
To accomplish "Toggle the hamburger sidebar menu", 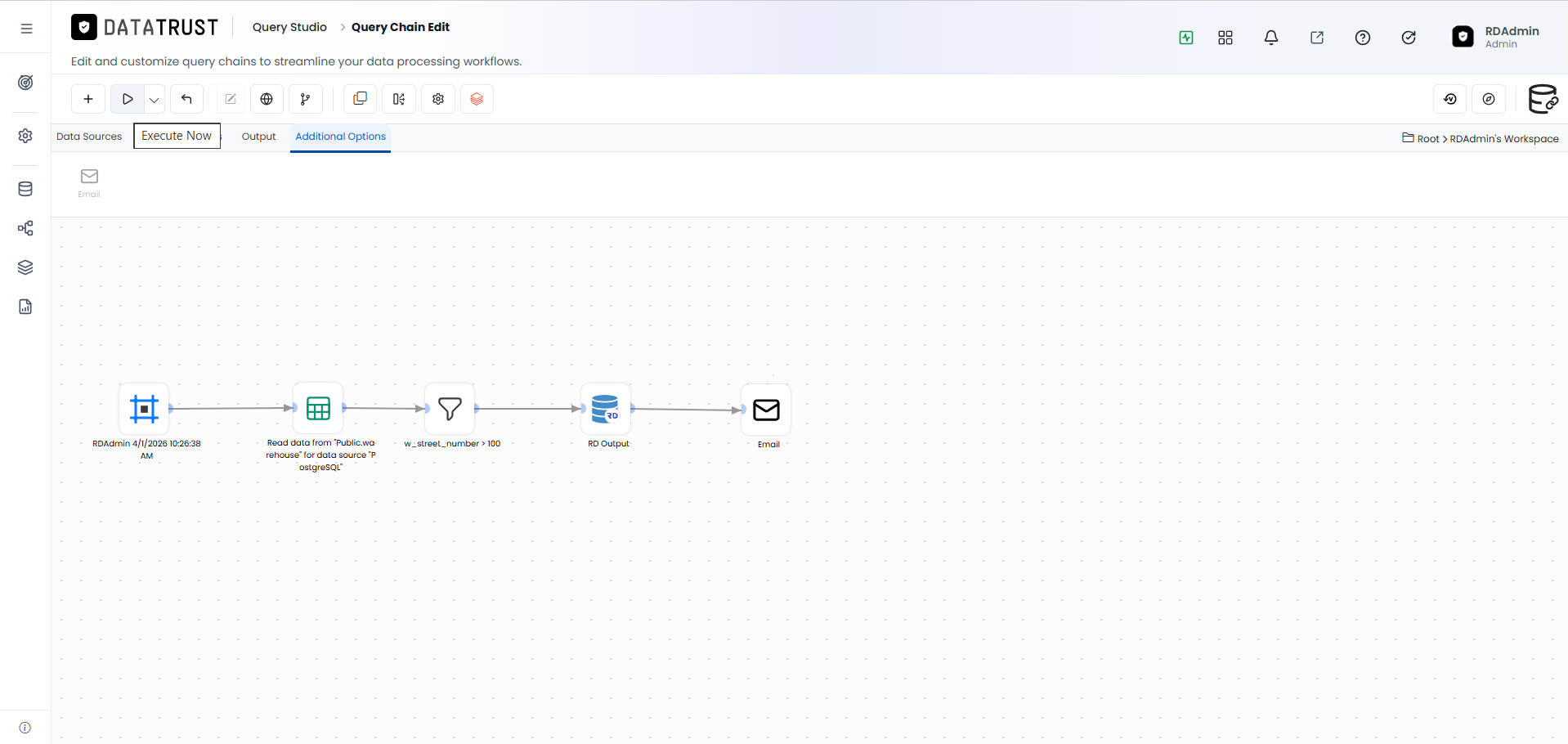I will pos(26,29).
